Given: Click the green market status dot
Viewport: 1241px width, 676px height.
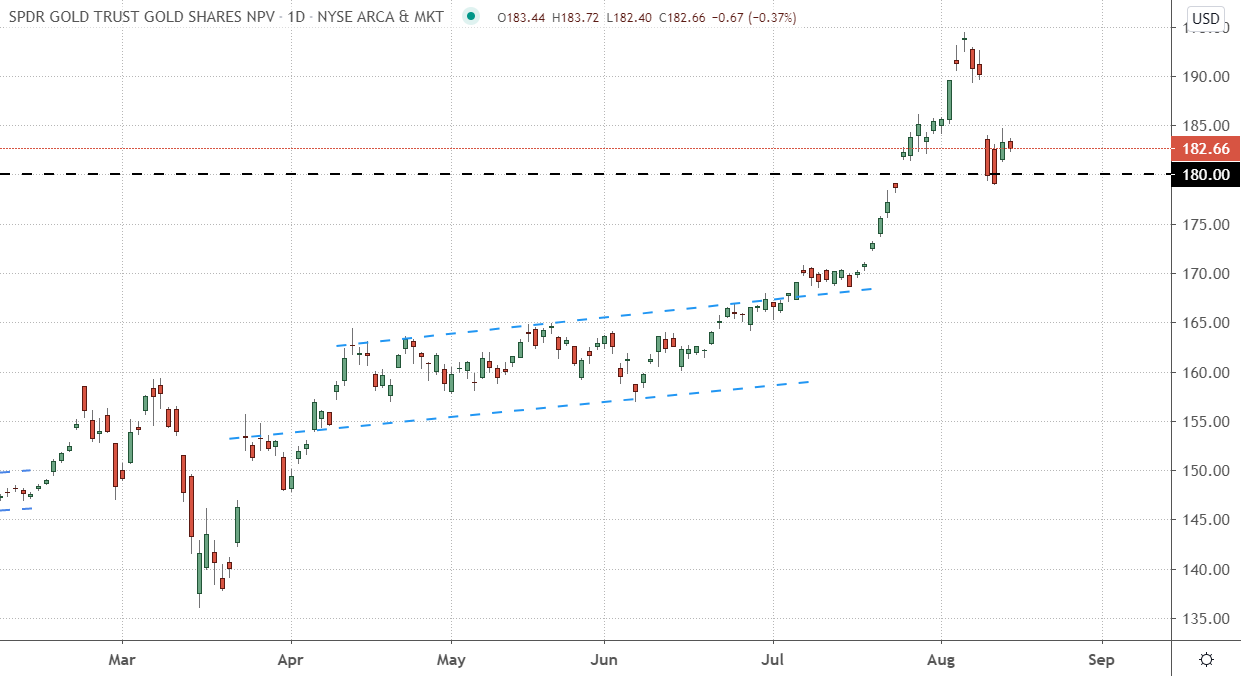Looking at the screenshot, I should 472,17.
